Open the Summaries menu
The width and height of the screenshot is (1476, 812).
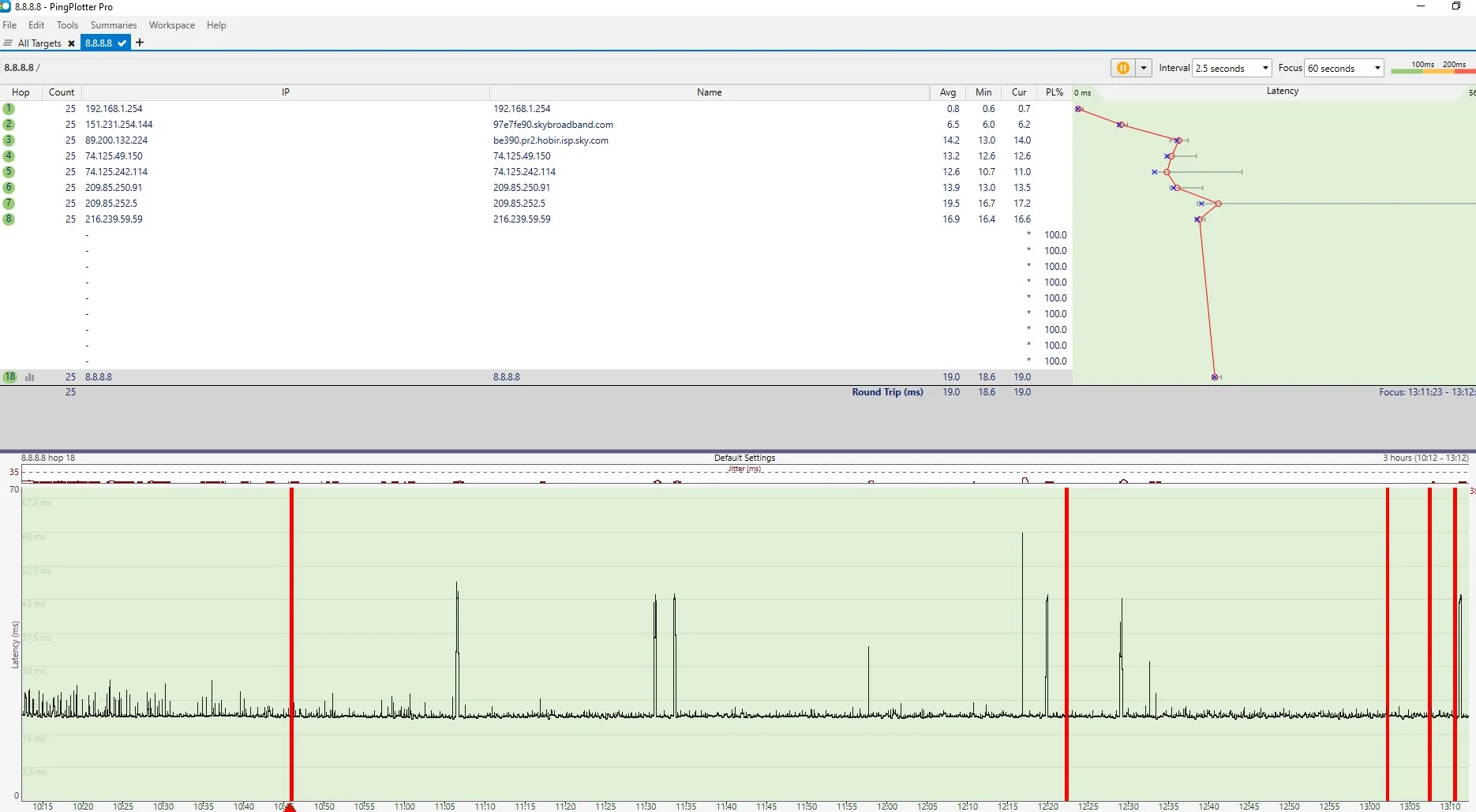tap(114, 25)
